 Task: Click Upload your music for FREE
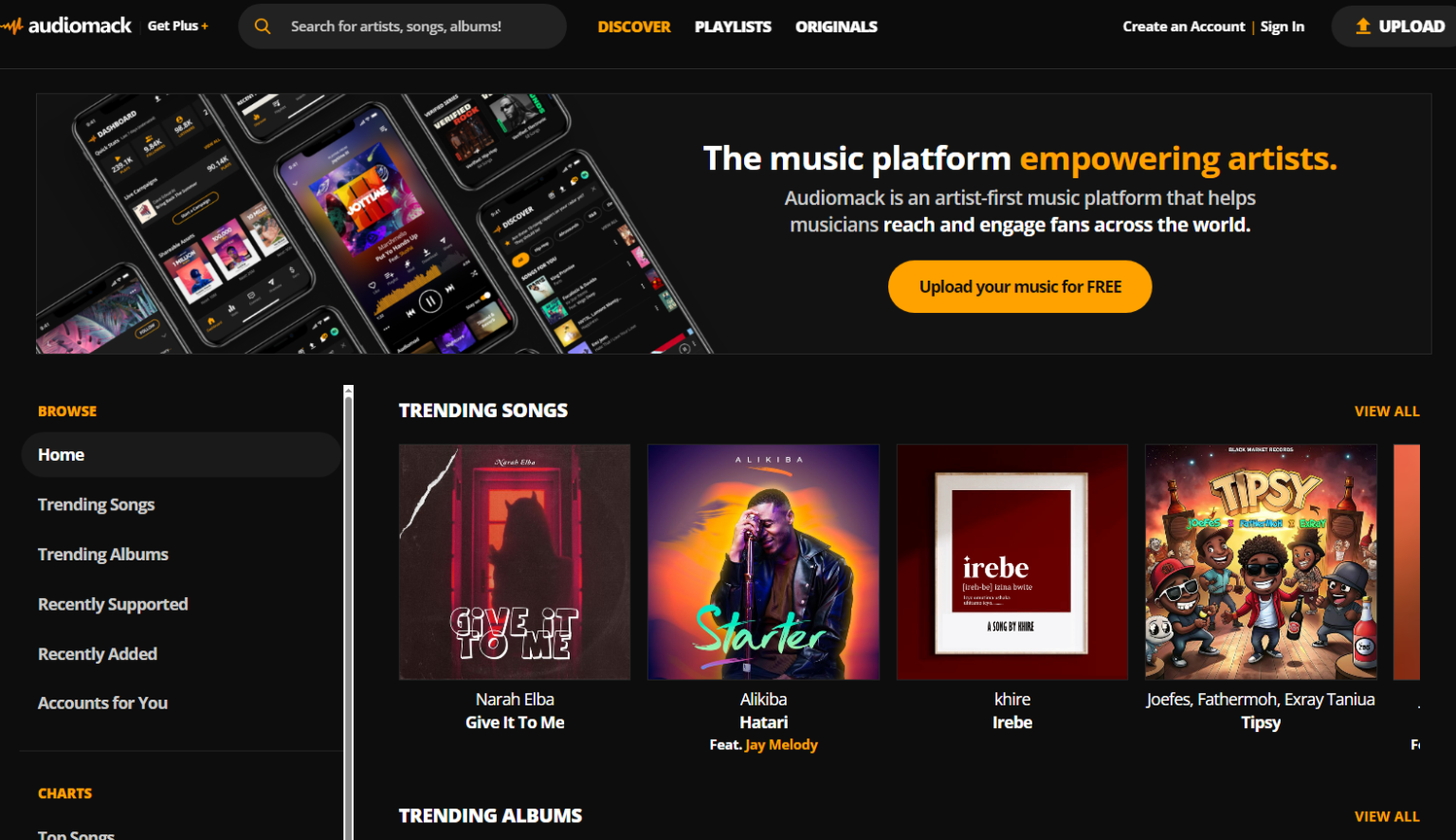[1020, 286]
